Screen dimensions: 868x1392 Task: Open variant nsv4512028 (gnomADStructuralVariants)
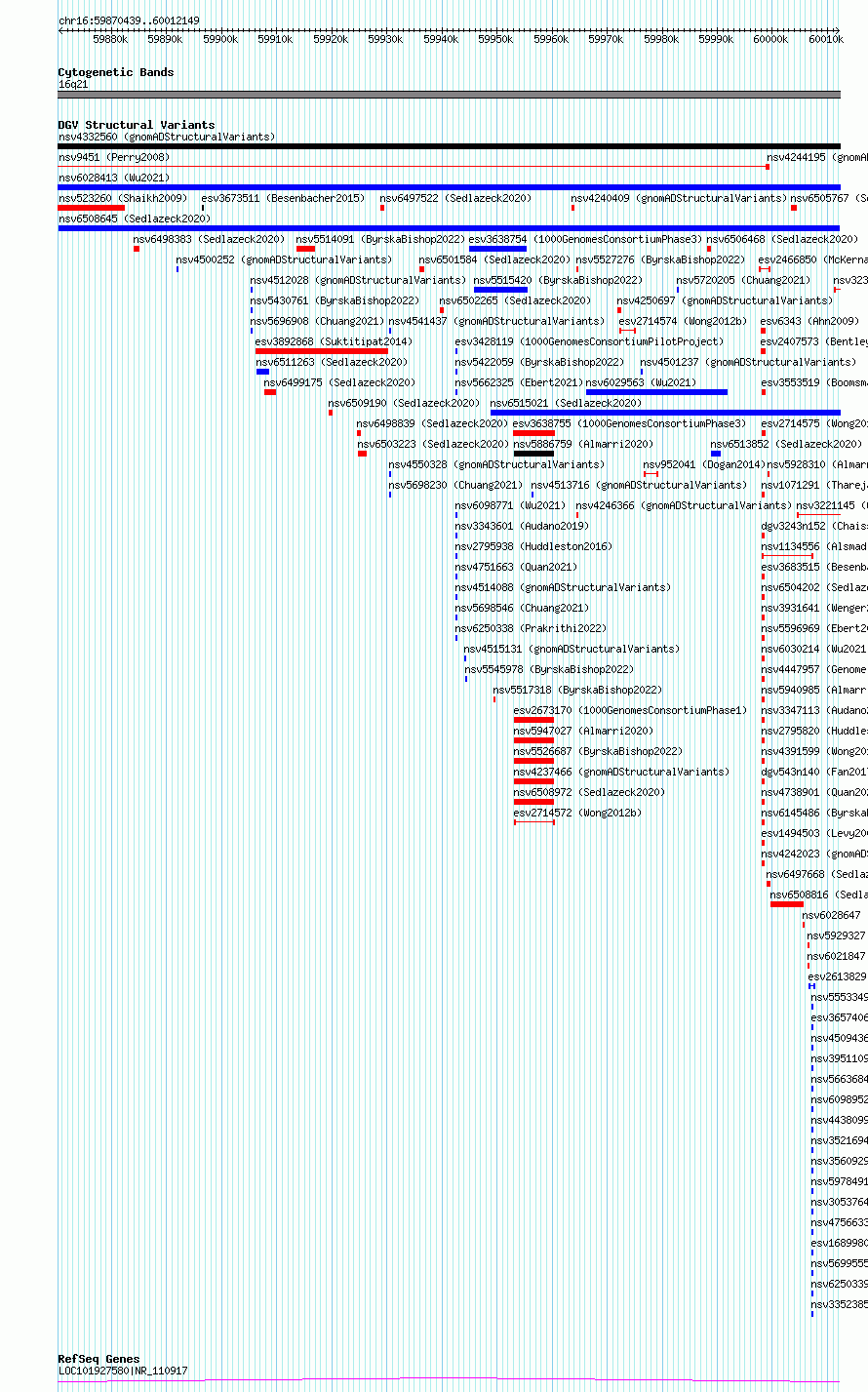tap(358, 280)
